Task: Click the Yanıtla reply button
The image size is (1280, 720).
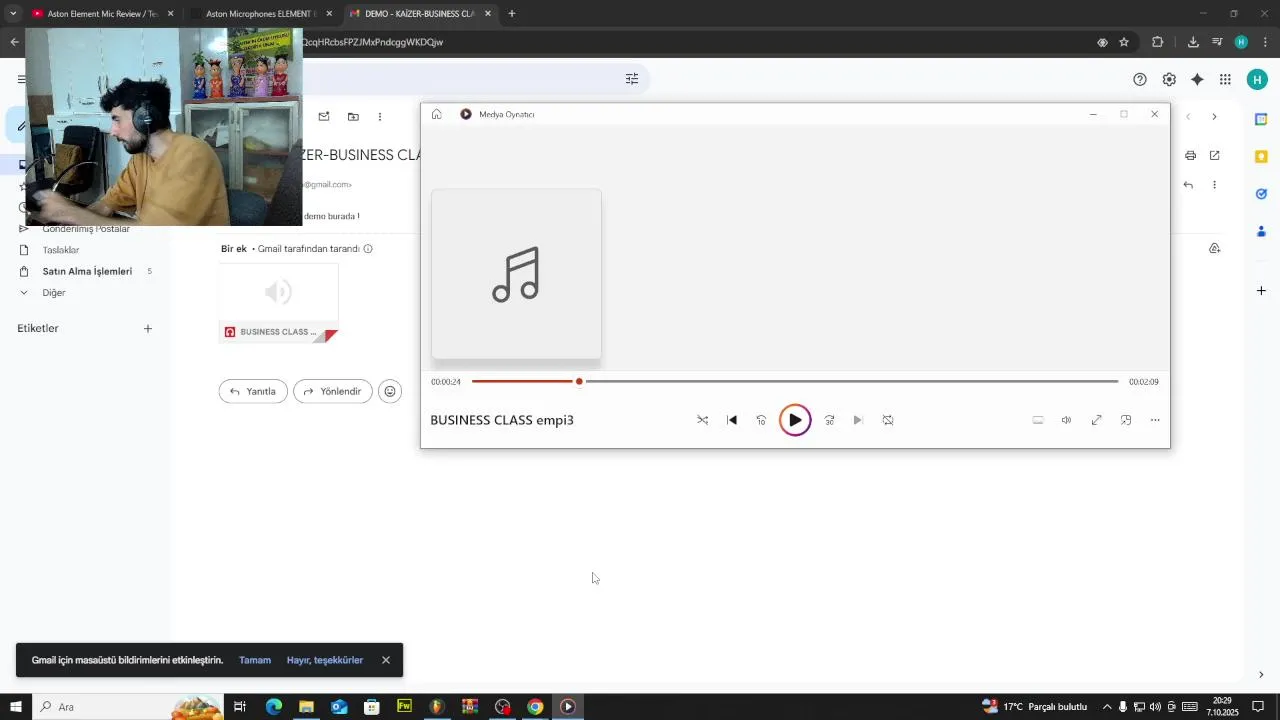Action: [x=253, y=391]
